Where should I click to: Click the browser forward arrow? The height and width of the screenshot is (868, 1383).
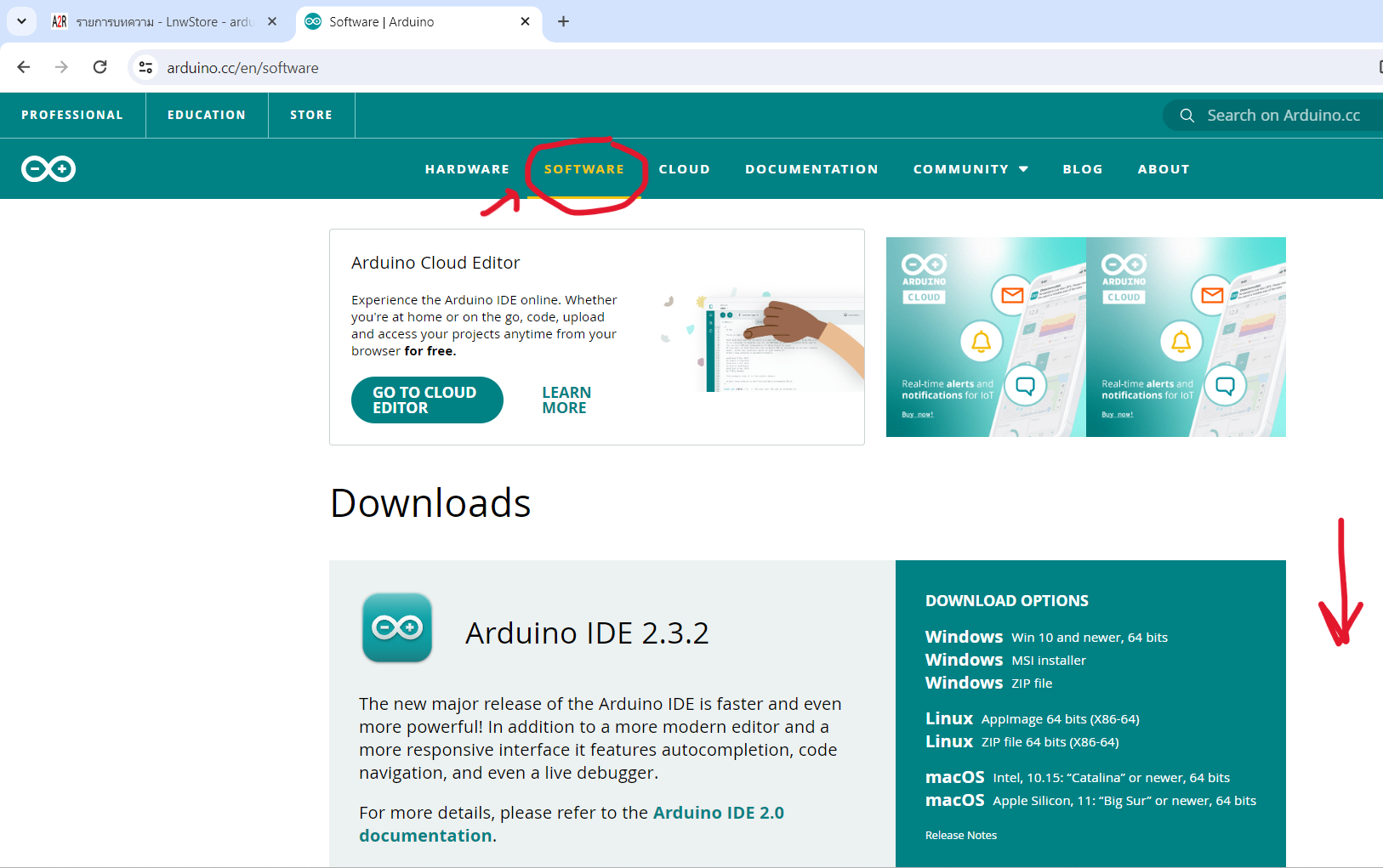click(61, 67)
